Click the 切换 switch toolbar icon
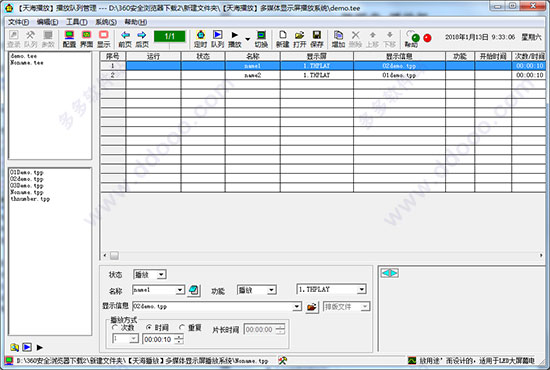The height and width of the screenshot is (370, 550). point(261,39)
